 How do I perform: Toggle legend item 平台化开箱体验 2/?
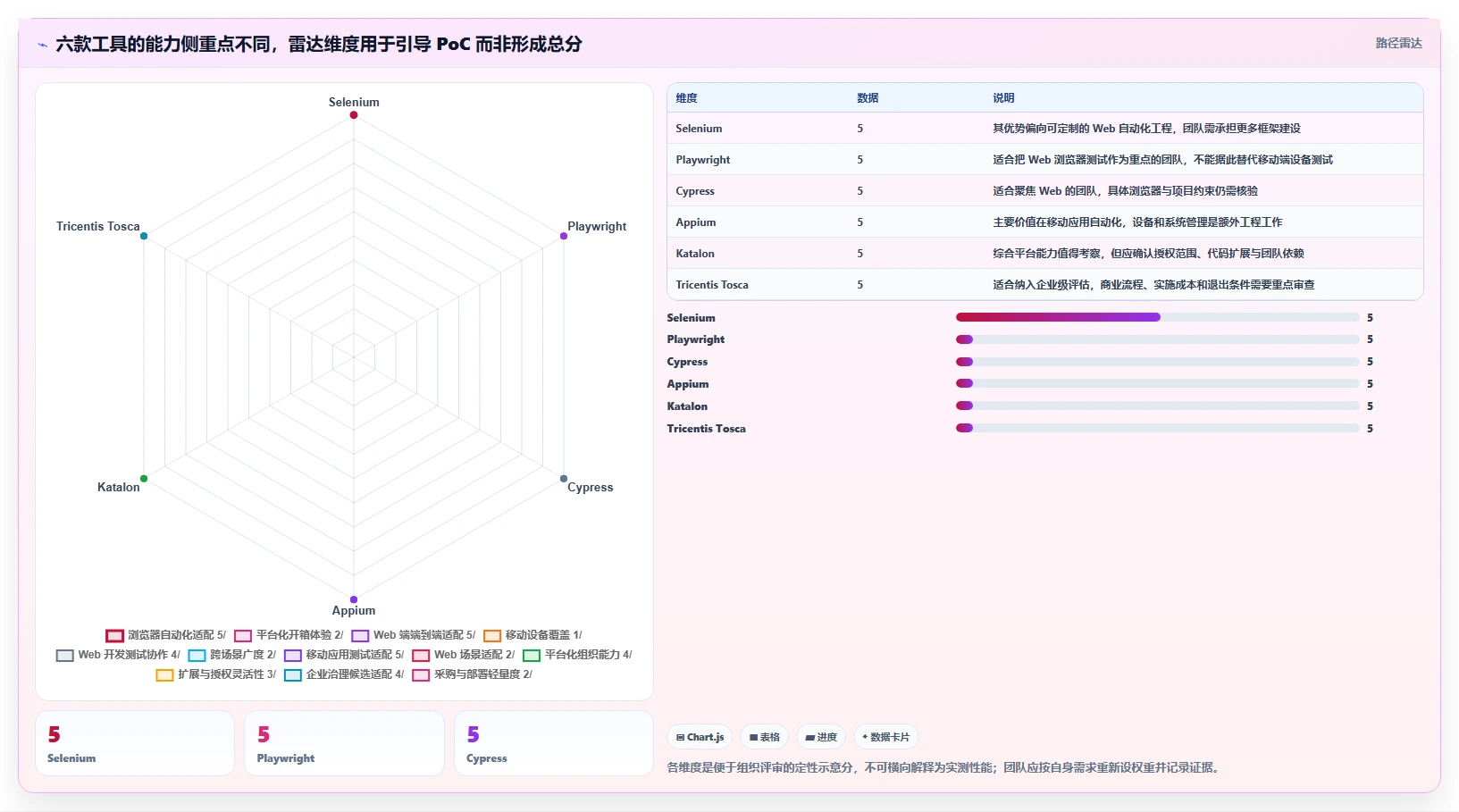(289, 635)
